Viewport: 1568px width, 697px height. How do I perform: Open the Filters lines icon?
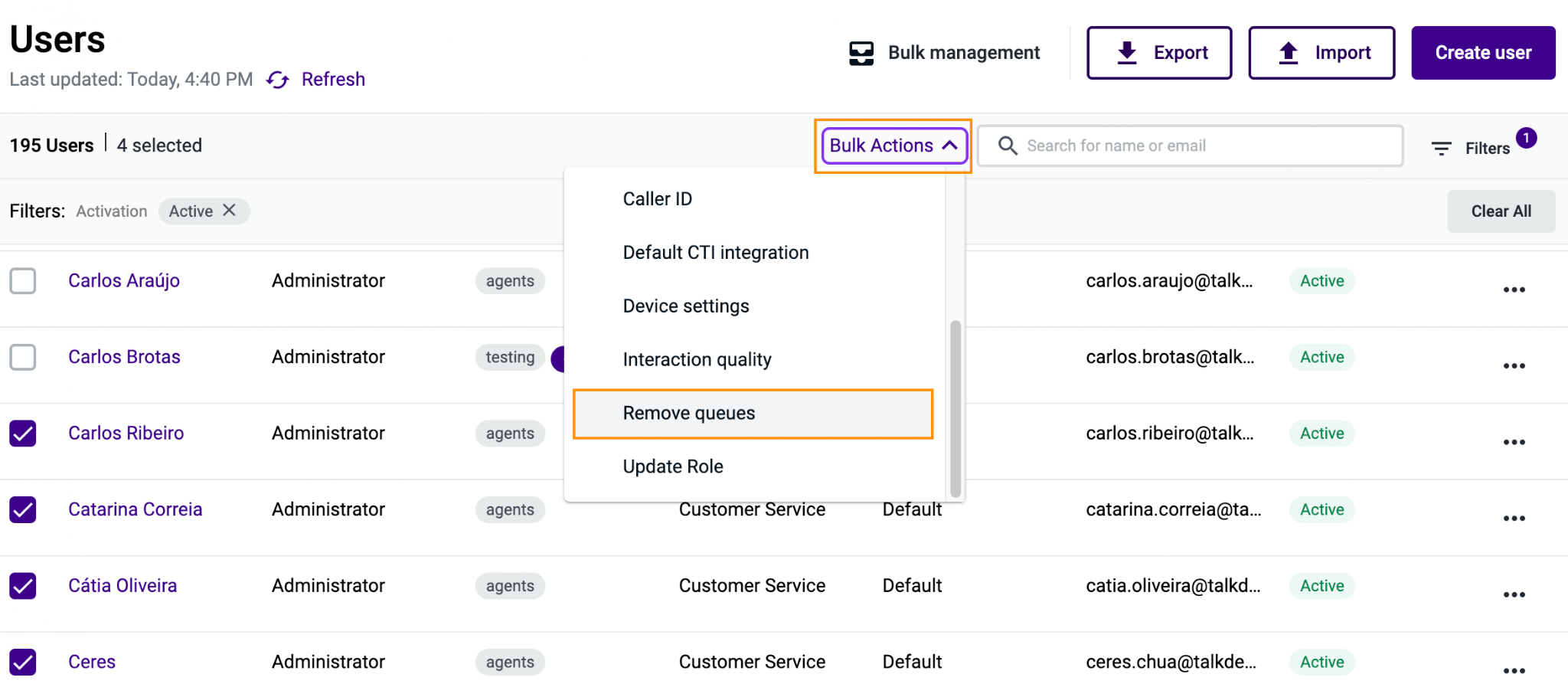1442,148
